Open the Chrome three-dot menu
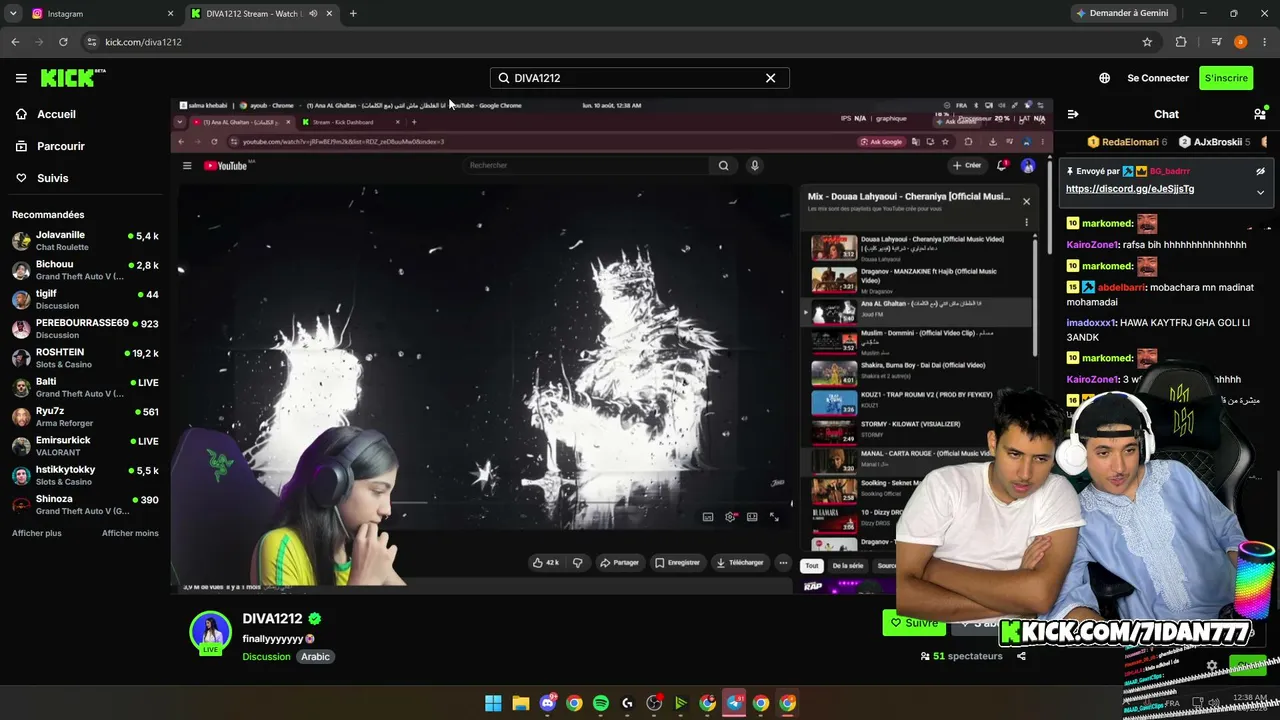Viewport: 1280px width, 720px height. (1265, 42)
